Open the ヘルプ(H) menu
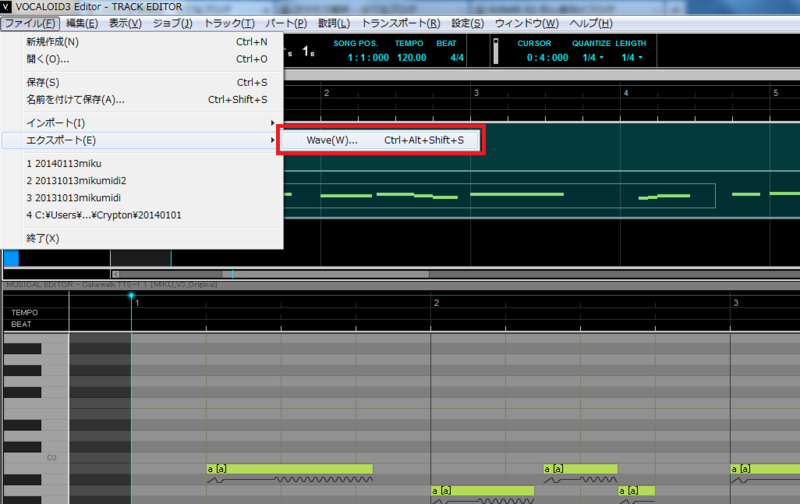This screenshot has width=800, height=504. coord(591,23)
